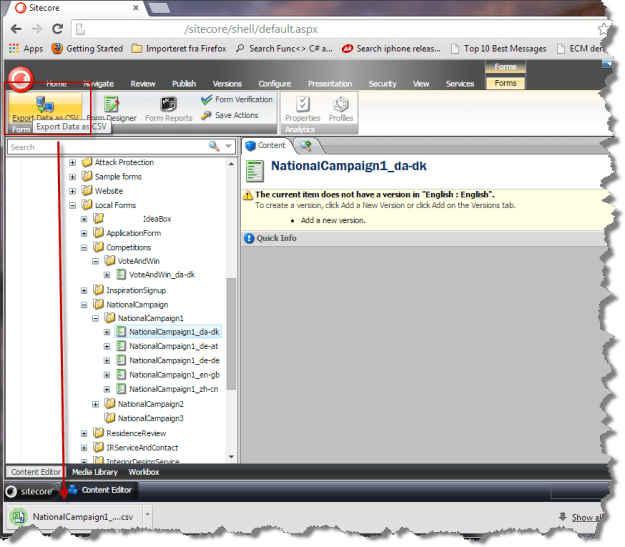Expand the NationalCampaign2 folder
The width and height of the screenshot is (625, 547).
[96, 404]
